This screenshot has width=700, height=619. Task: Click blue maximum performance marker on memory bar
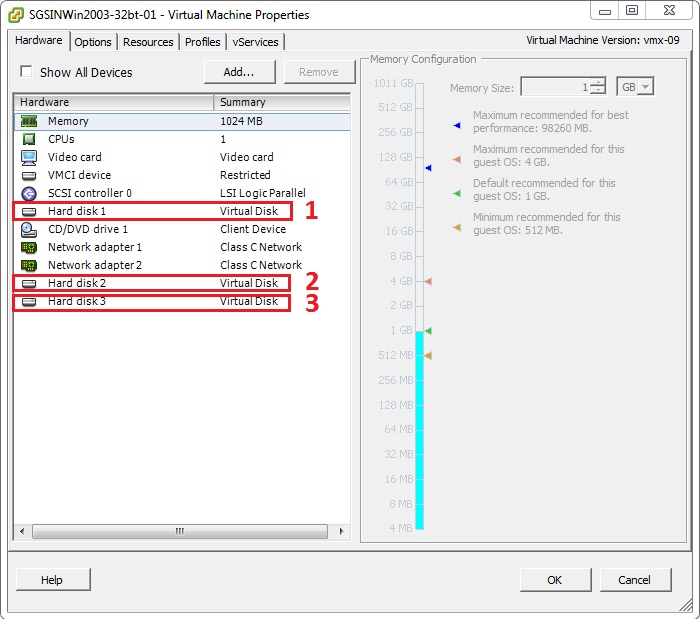[x=428, y=168]
